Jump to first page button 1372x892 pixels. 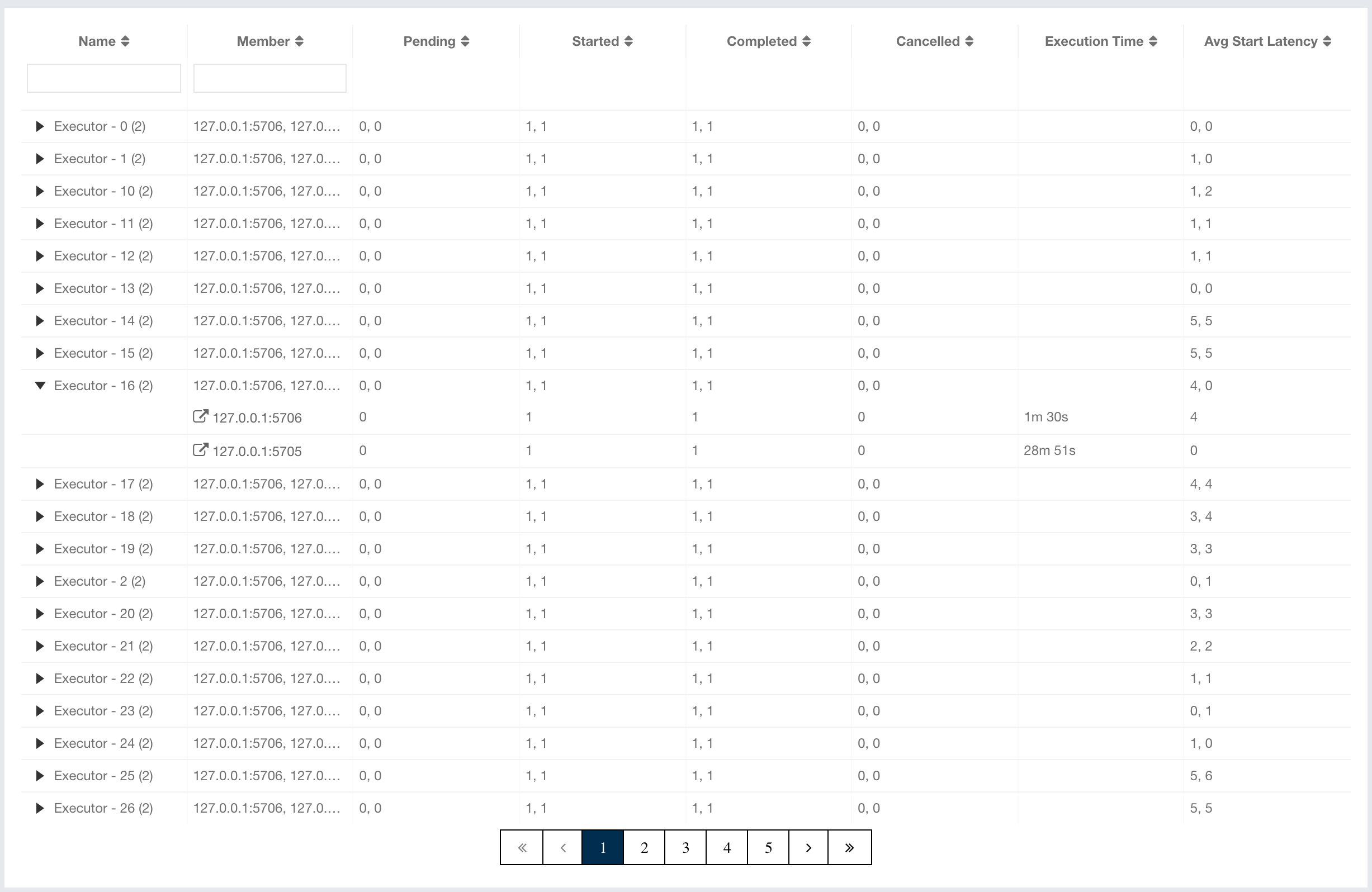pyautogui.click(x=522, y=848)
